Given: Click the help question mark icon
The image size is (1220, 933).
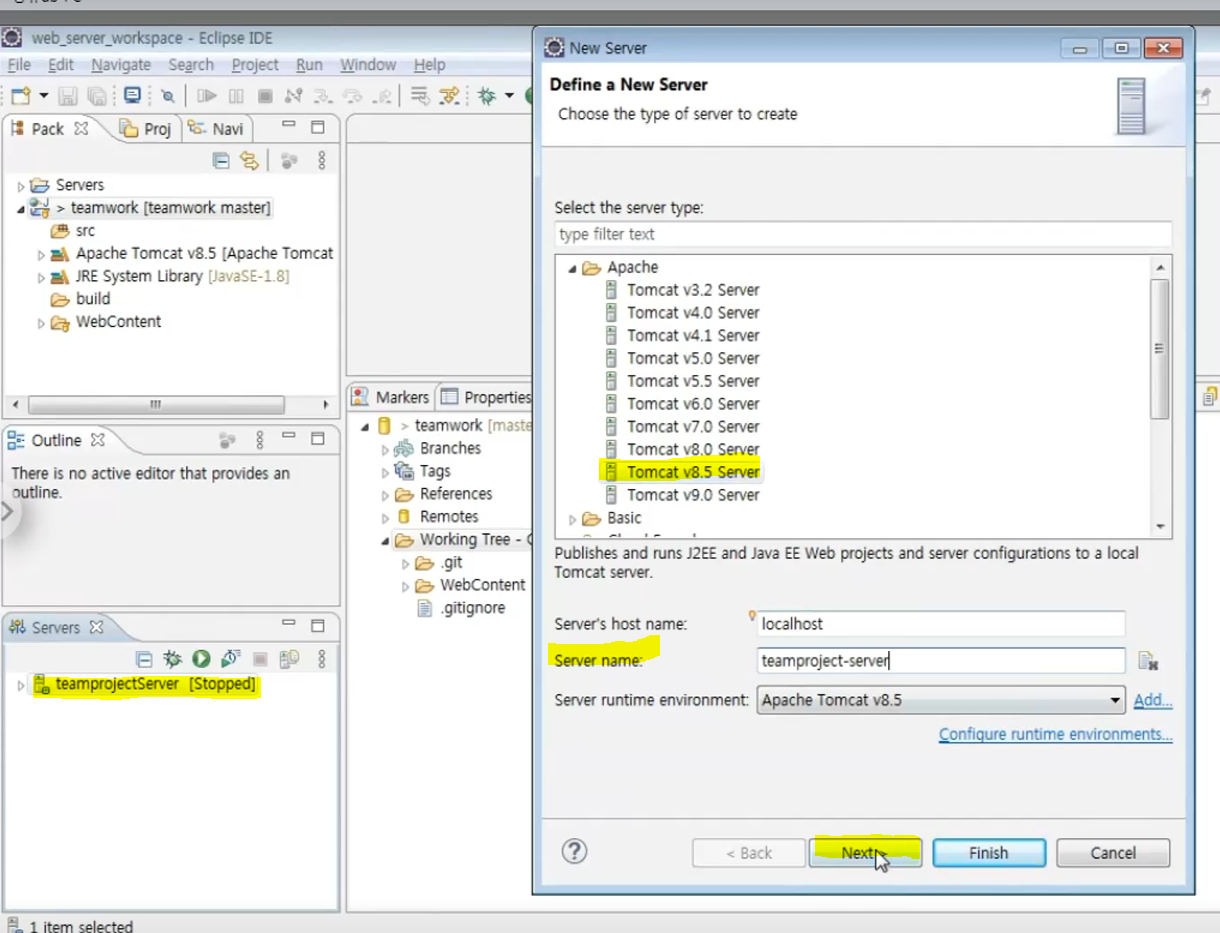Looking at the screenshot, I should point(574,852).
